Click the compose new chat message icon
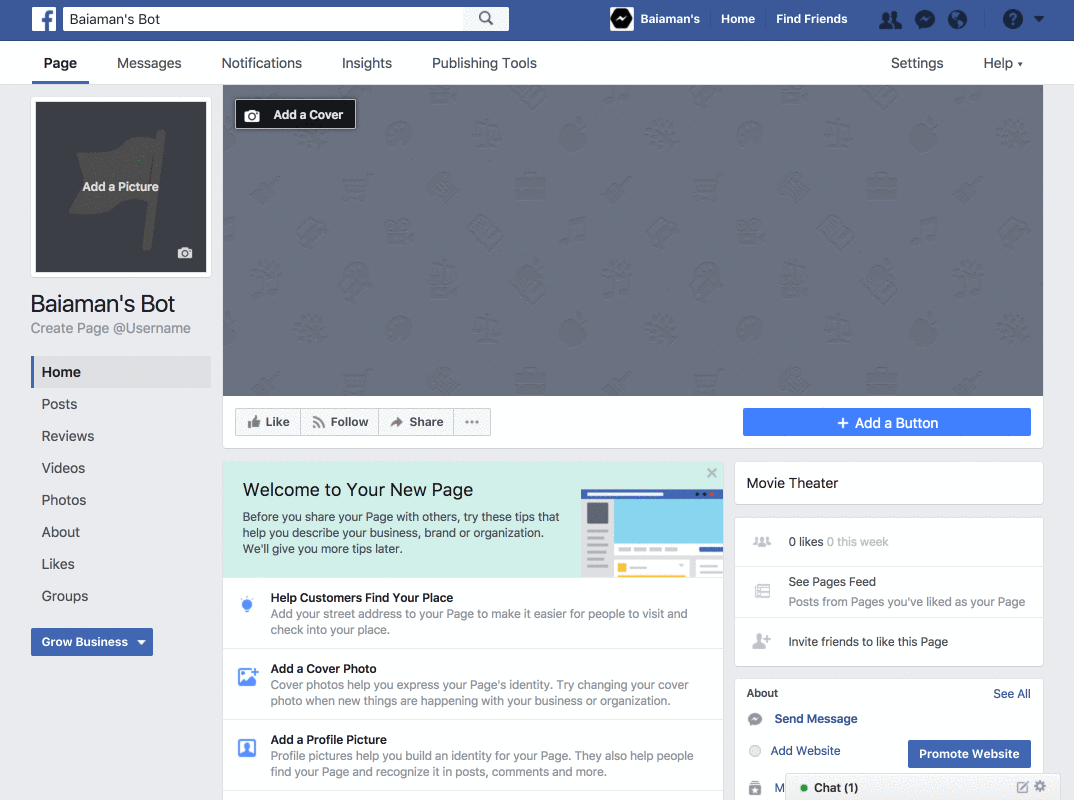 [1022, 787]
